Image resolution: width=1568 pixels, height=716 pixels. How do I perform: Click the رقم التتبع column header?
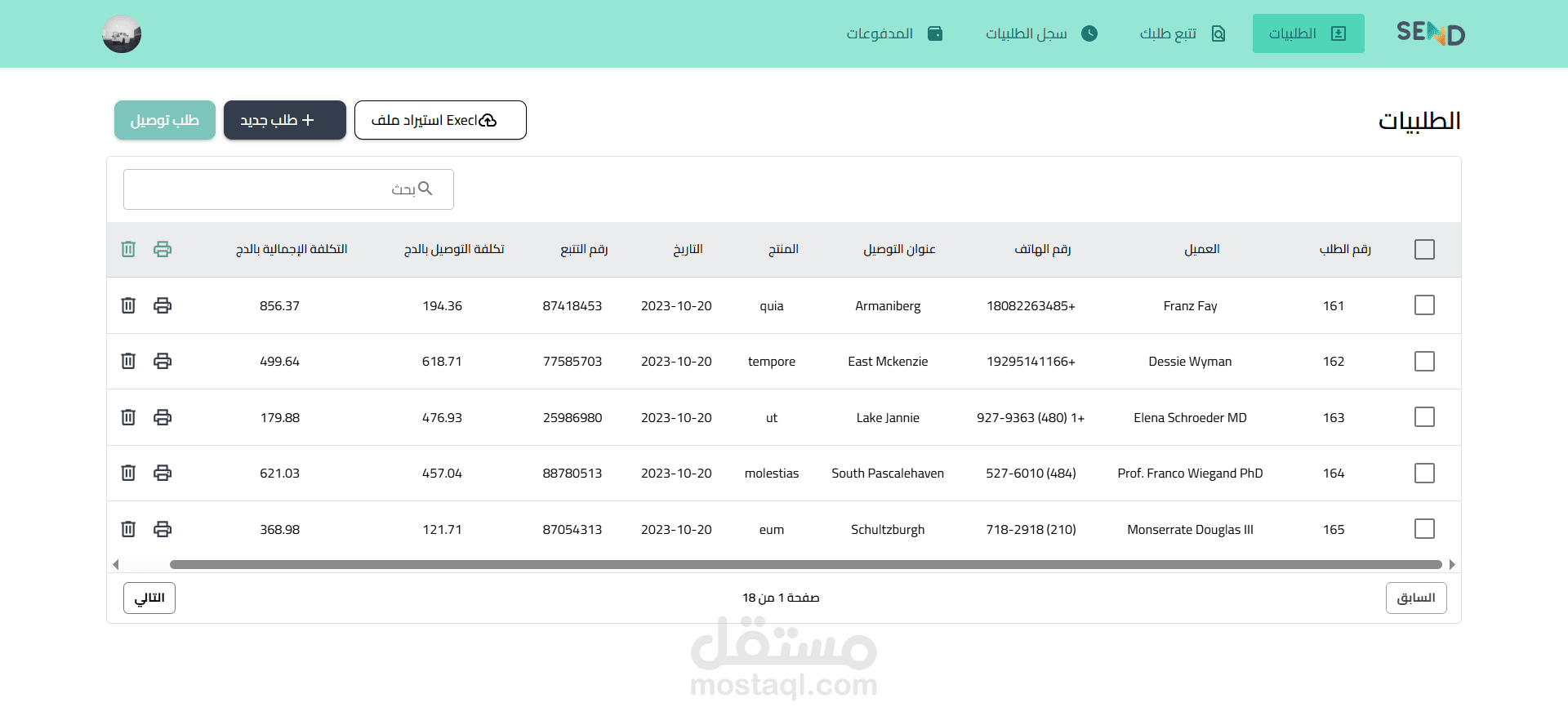pyautogui.click(x=584, y=249)
